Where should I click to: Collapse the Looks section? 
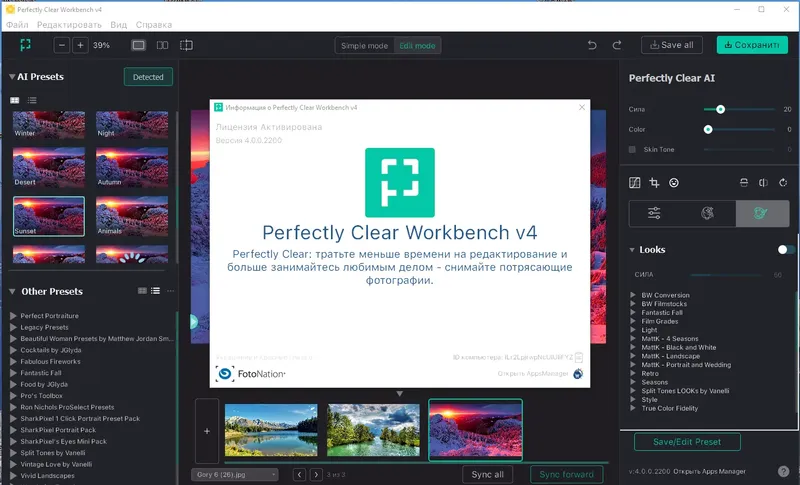tap(632, 250)
